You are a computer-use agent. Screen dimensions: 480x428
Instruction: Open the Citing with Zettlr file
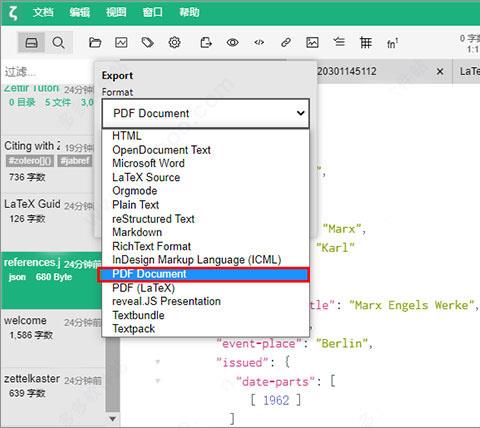coord(48,164)
